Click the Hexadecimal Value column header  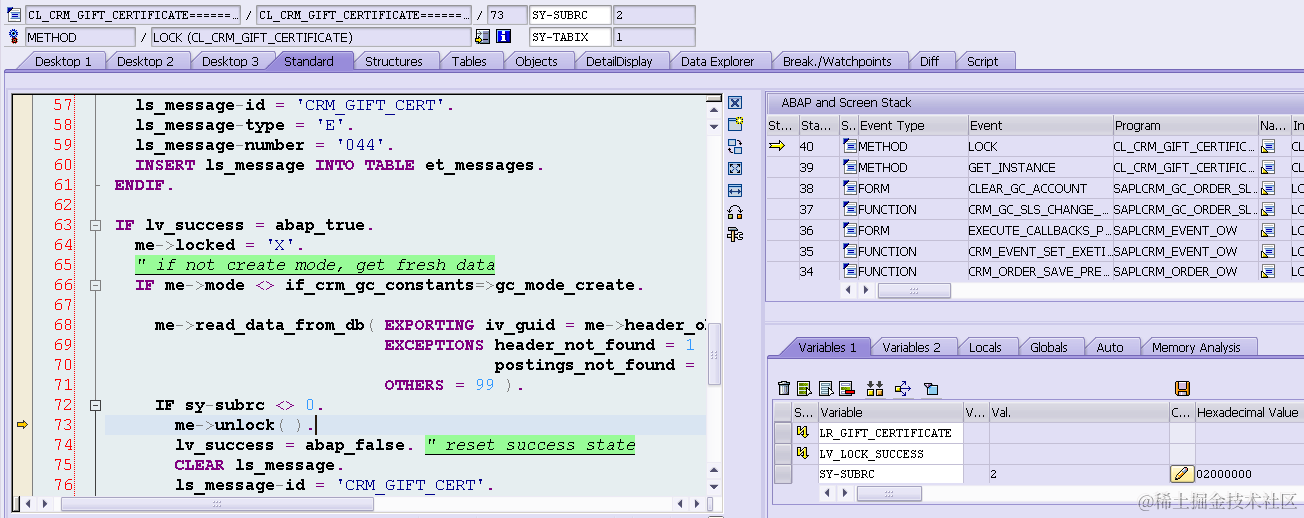1248,412
